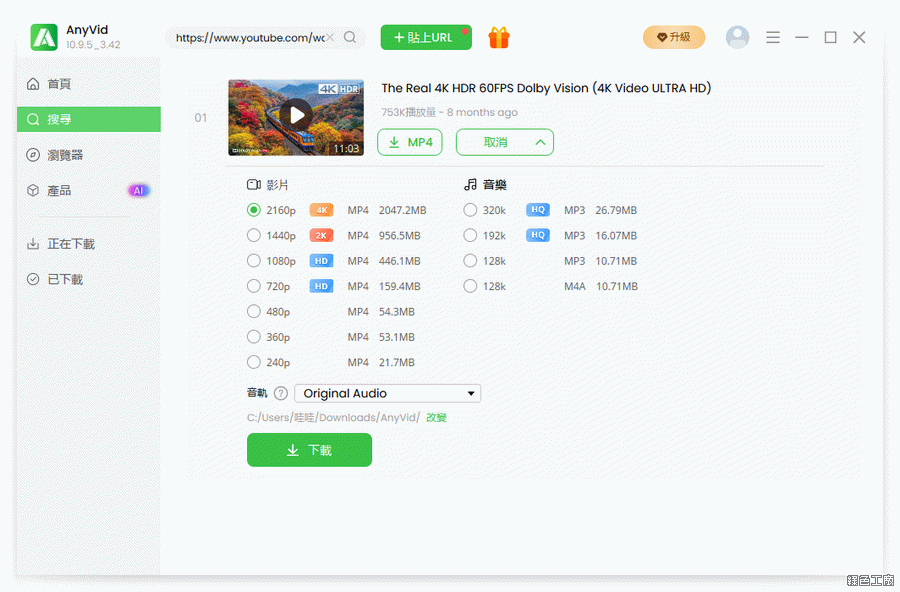Click the audio track help question icon
The width and height of the screenshot is (900, 592).
[x=281, y=394]
